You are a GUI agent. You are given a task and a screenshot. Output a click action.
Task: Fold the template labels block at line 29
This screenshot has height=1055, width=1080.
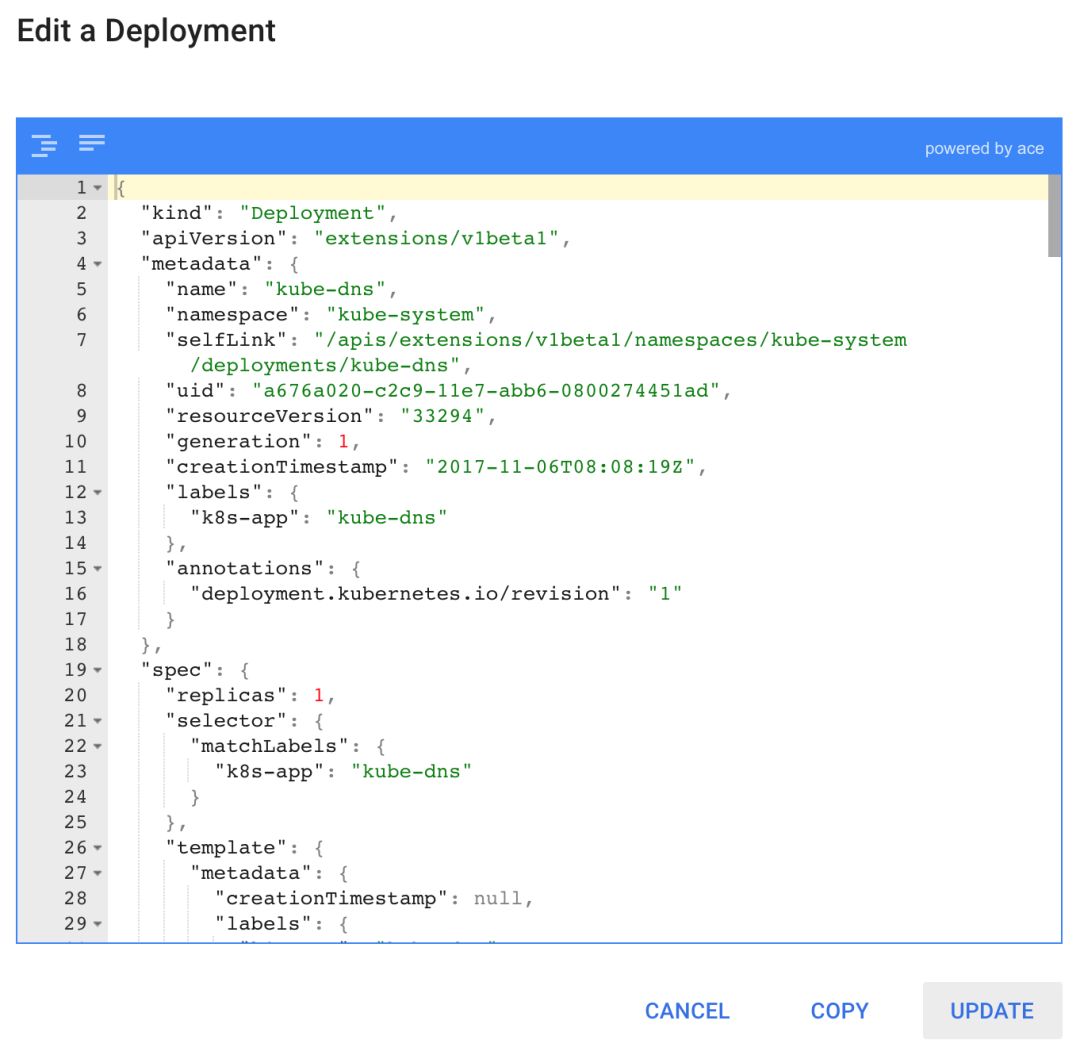98,924
